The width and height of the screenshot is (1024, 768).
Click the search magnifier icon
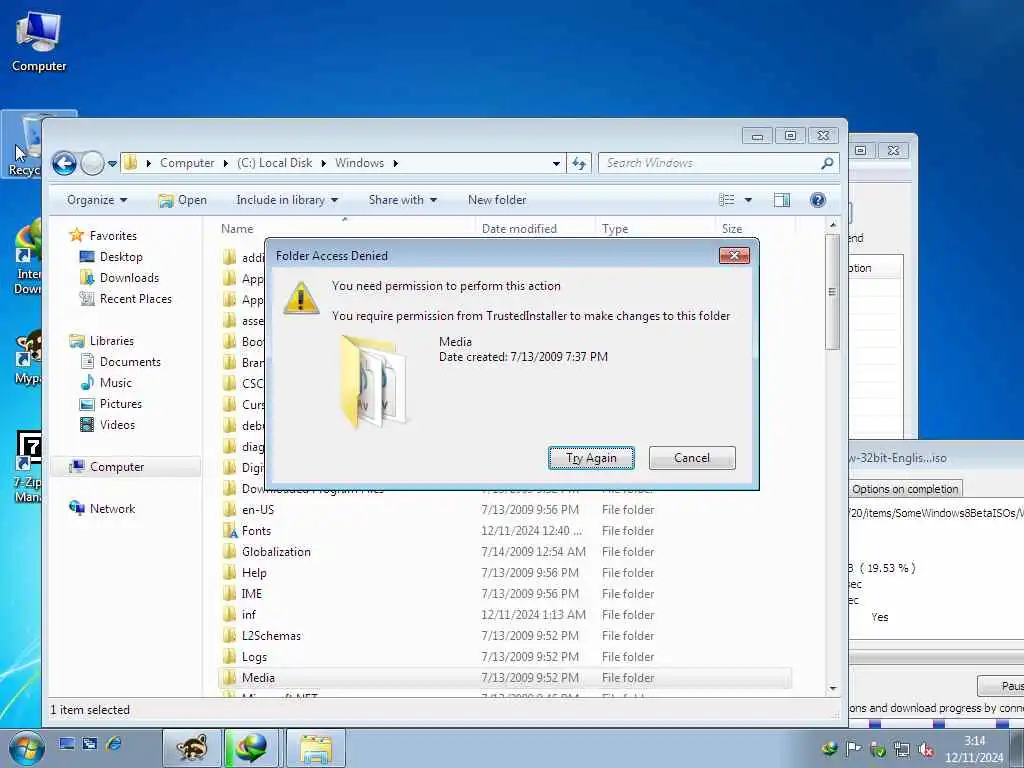click(827, 163)
